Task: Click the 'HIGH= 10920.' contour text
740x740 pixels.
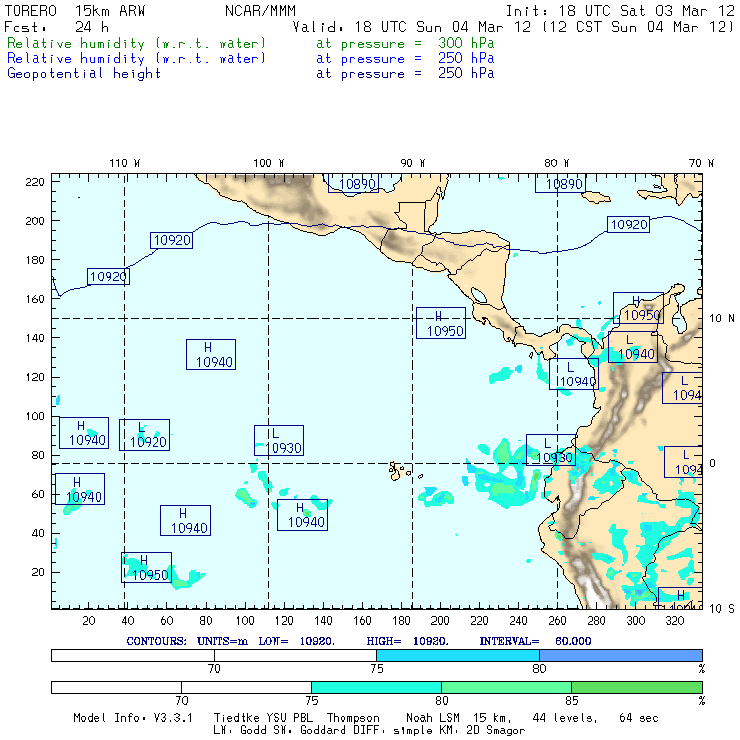Action: click(408, 641)
